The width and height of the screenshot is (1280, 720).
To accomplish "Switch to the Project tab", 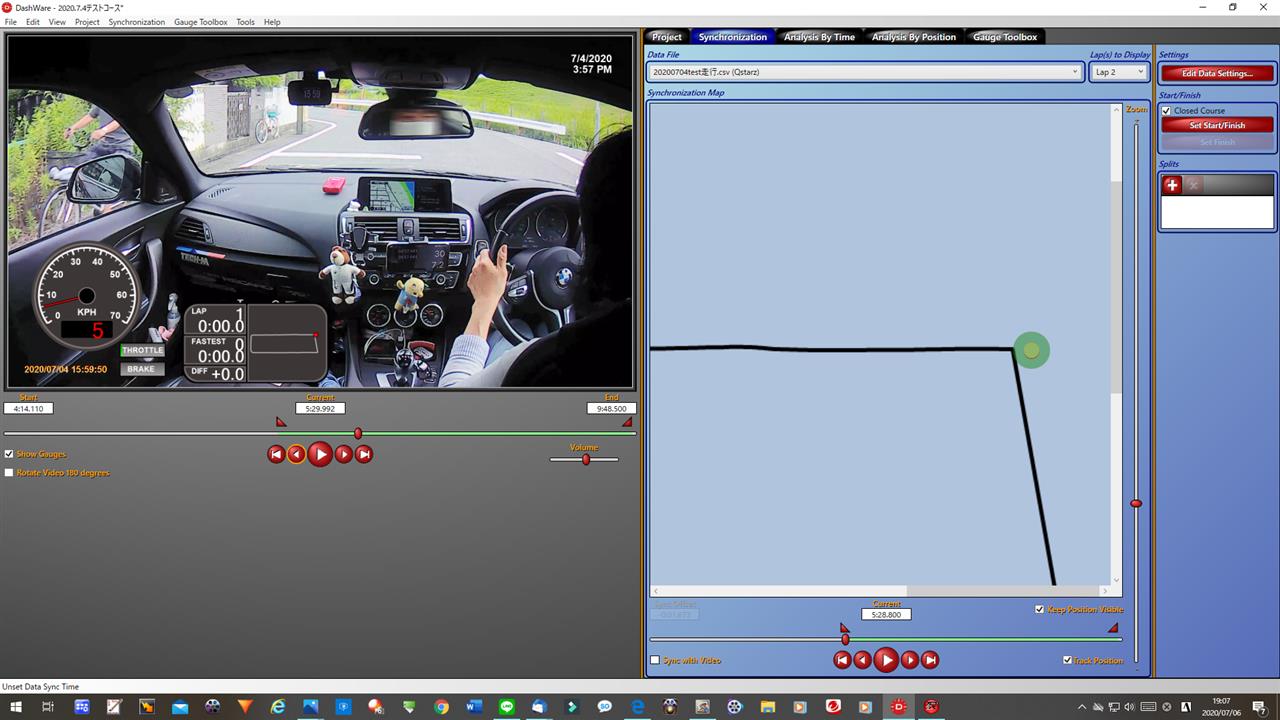I will point(667,37).
